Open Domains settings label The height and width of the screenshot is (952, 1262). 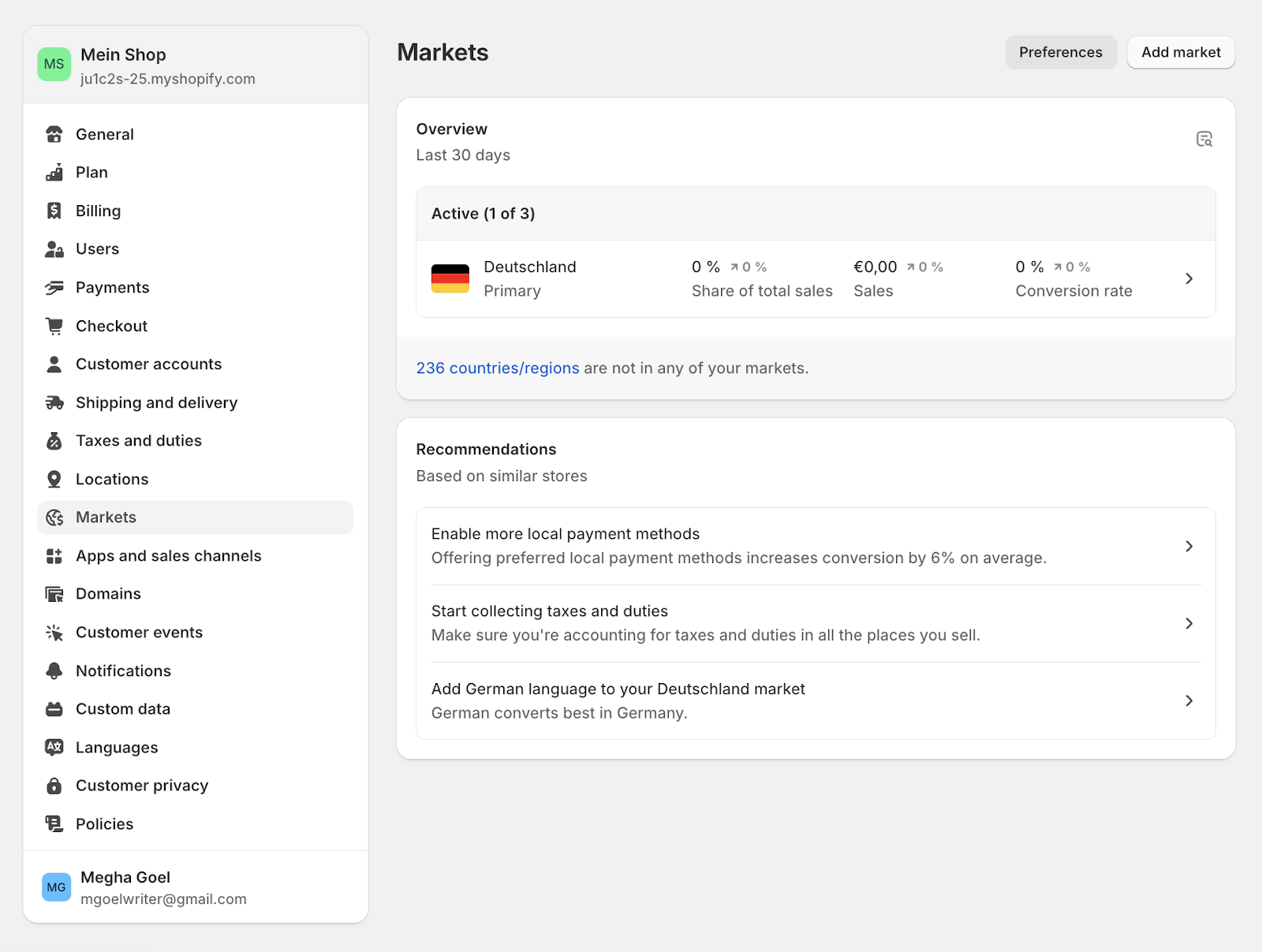point(108,594)
